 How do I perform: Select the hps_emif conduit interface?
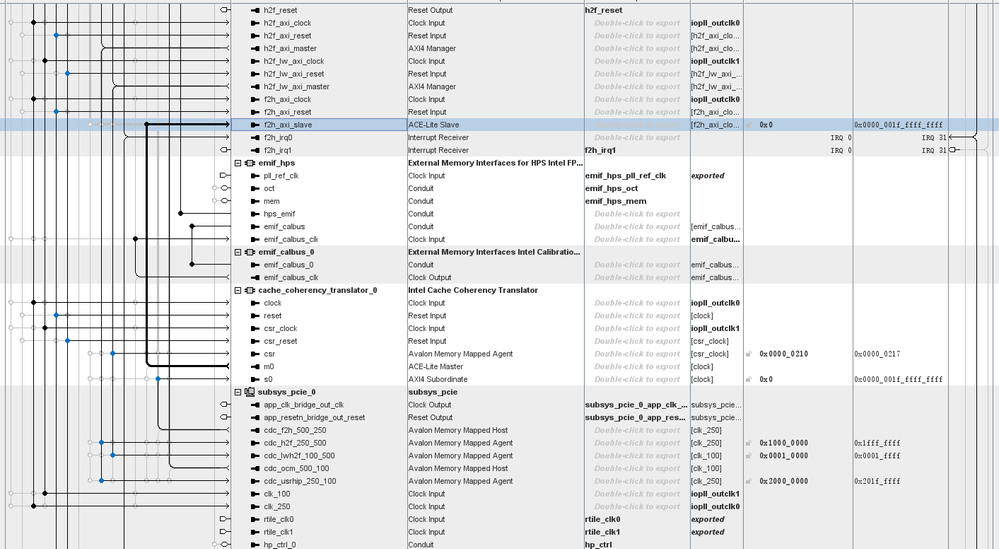279,214
